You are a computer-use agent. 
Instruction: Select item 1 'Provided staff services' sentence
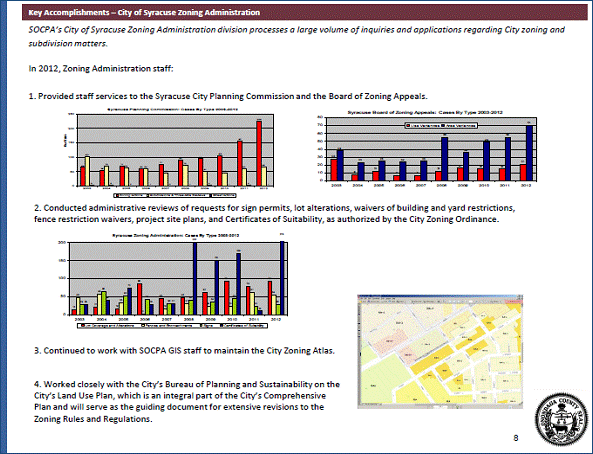coord(228,96)
